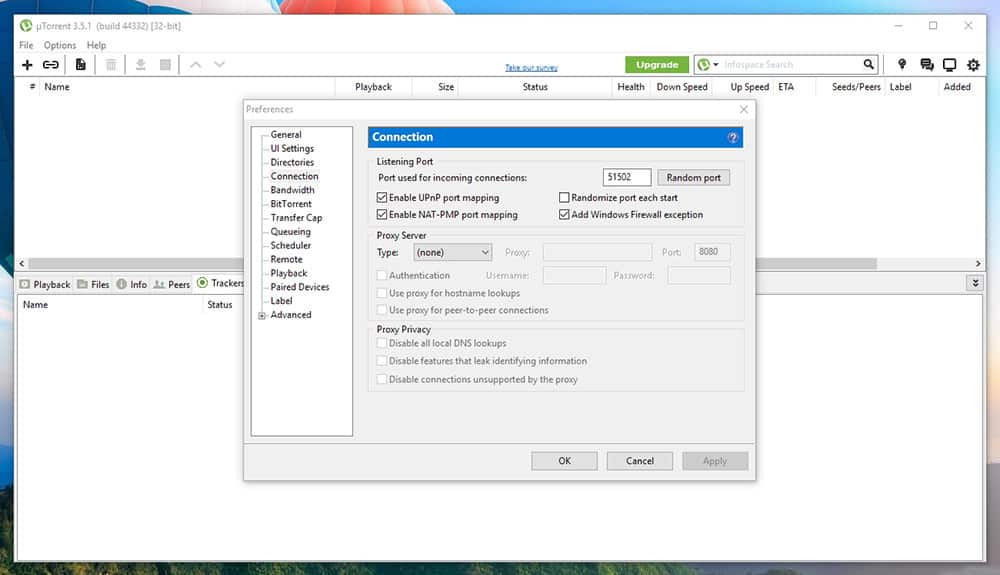Click Cancel in Preferences dialog
The image size is (1000, 575).
click(x=640, y=461)
